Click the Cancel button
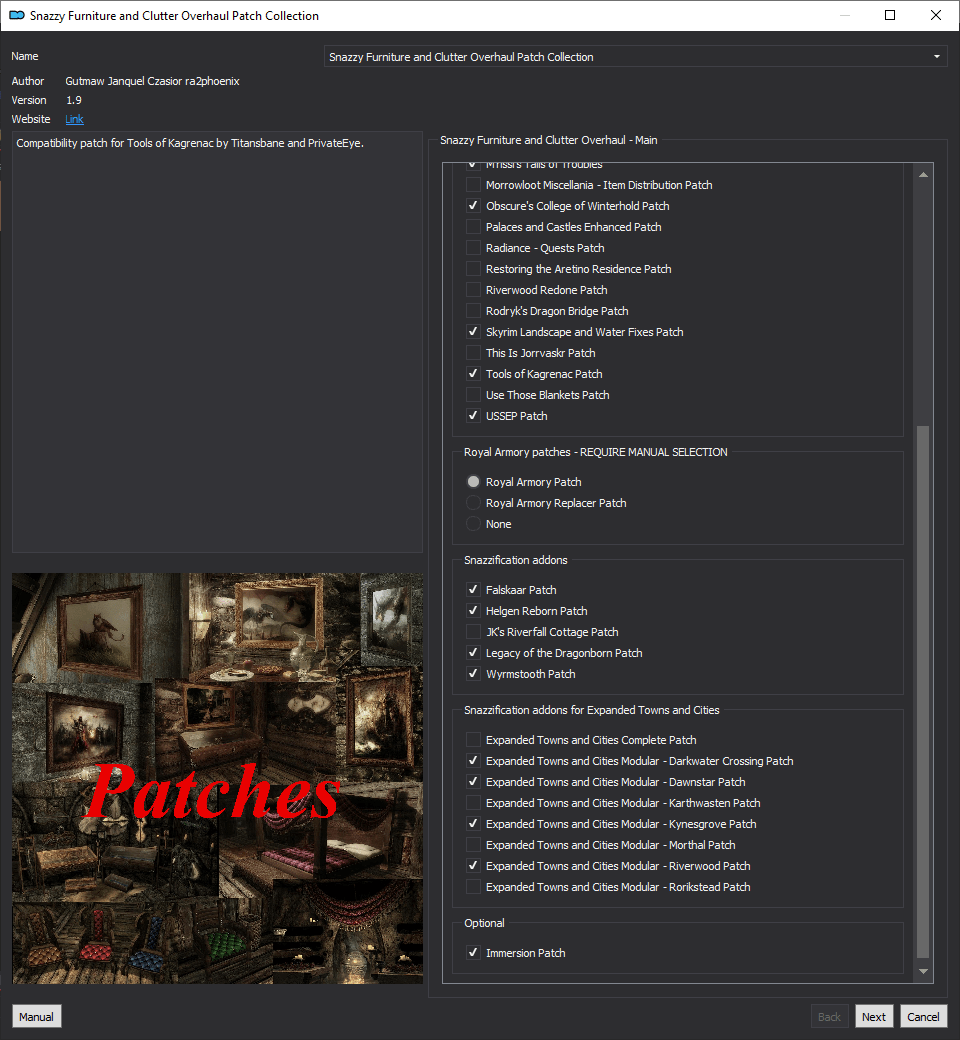960x1040 pixels. pyautogui.click(x=923, y=1016)
